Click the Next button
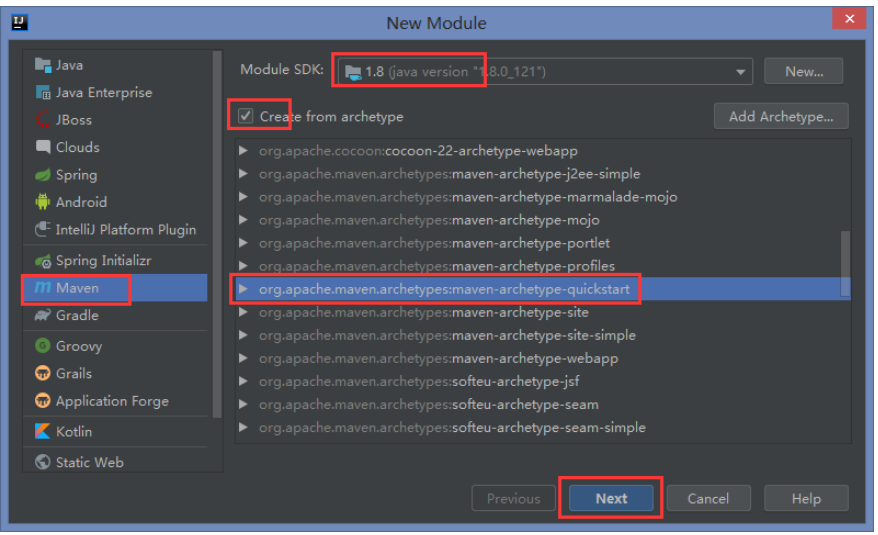Image resolution: width=878 pixels, height=535 pixels. 611,498
